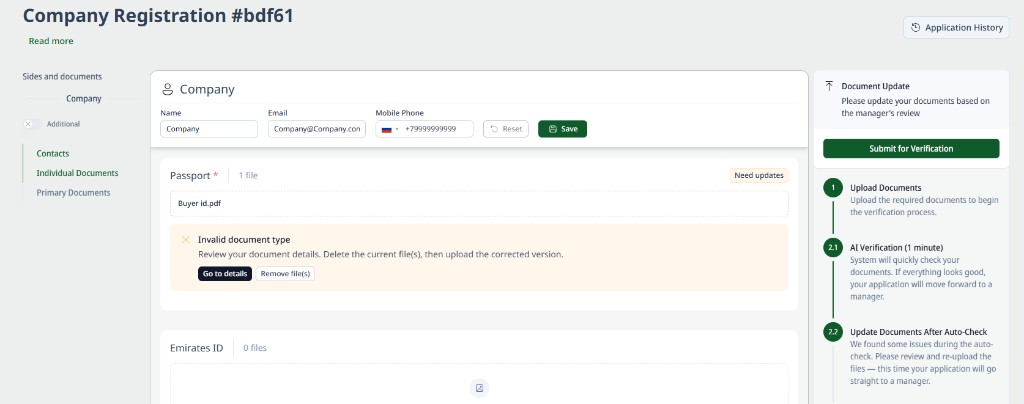Edit the Email input field

pyautogui.click(x=317, y=129)
